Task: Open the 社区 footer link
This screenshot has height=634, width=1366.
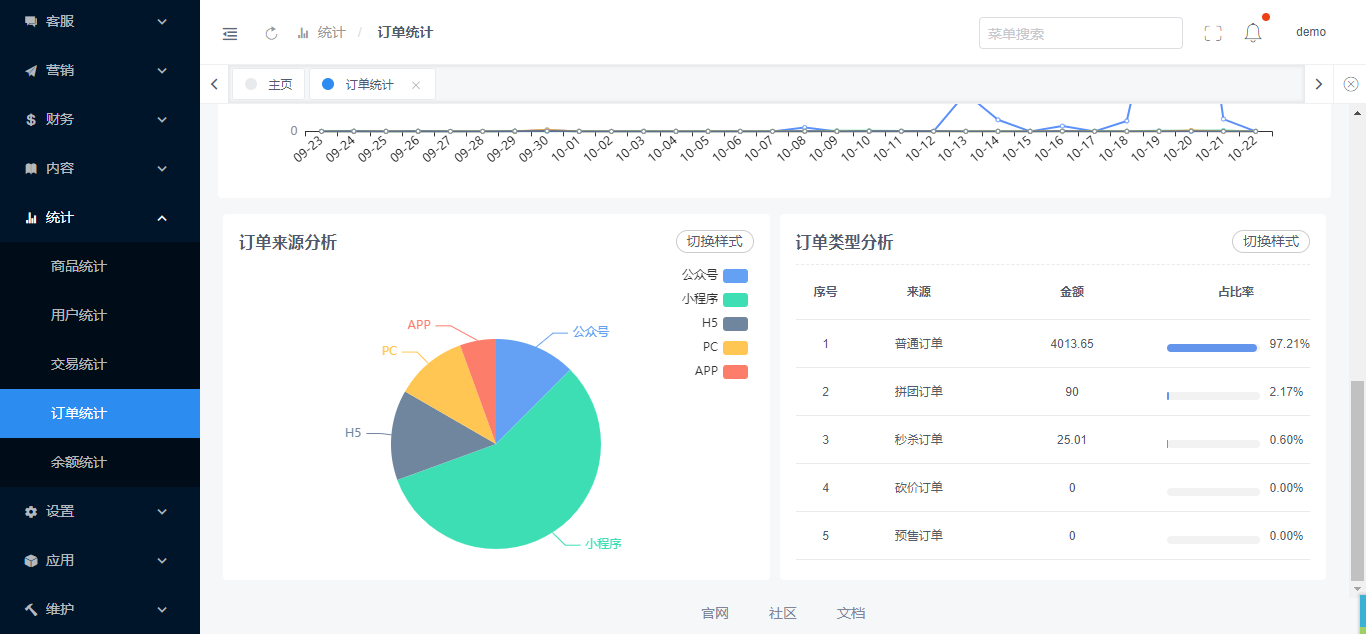Action: (x=782, y=613)
